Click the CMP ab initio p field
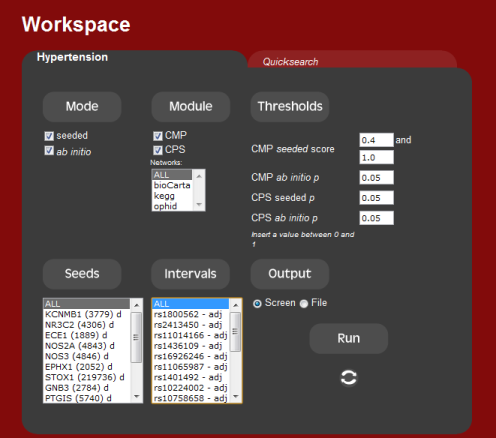 pos(376,177)
